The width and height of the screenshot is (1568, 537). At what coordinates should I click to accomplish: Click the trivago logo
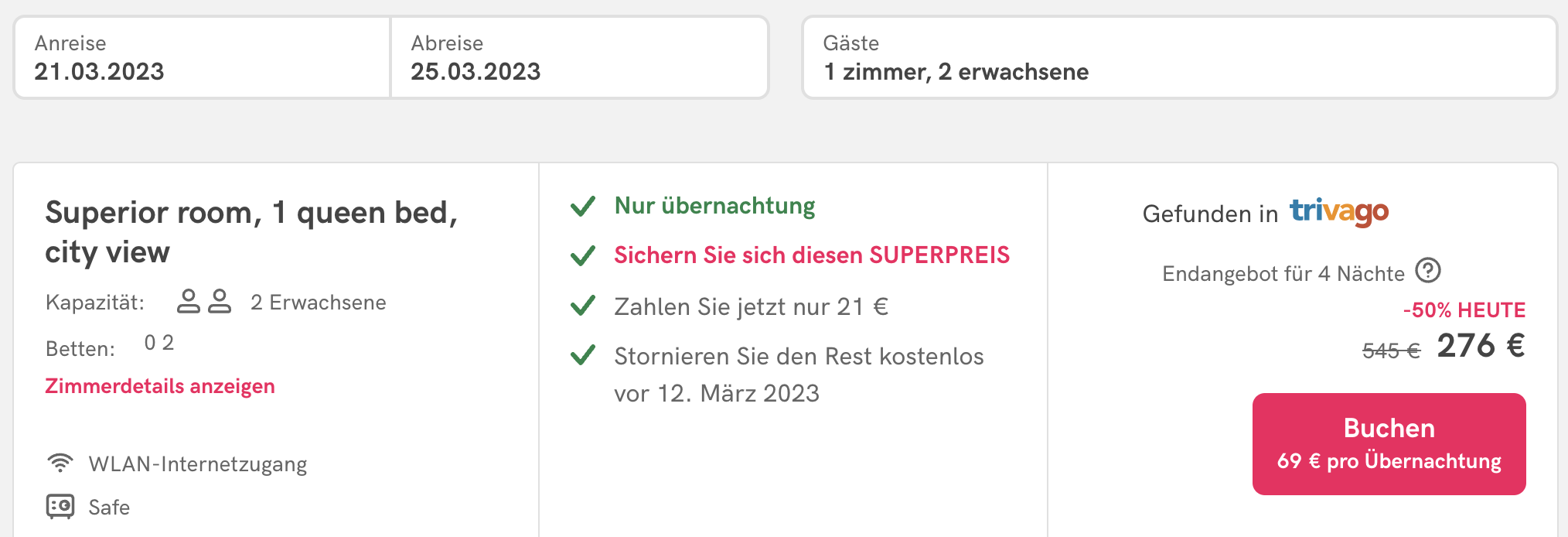tap(1339, 211)
